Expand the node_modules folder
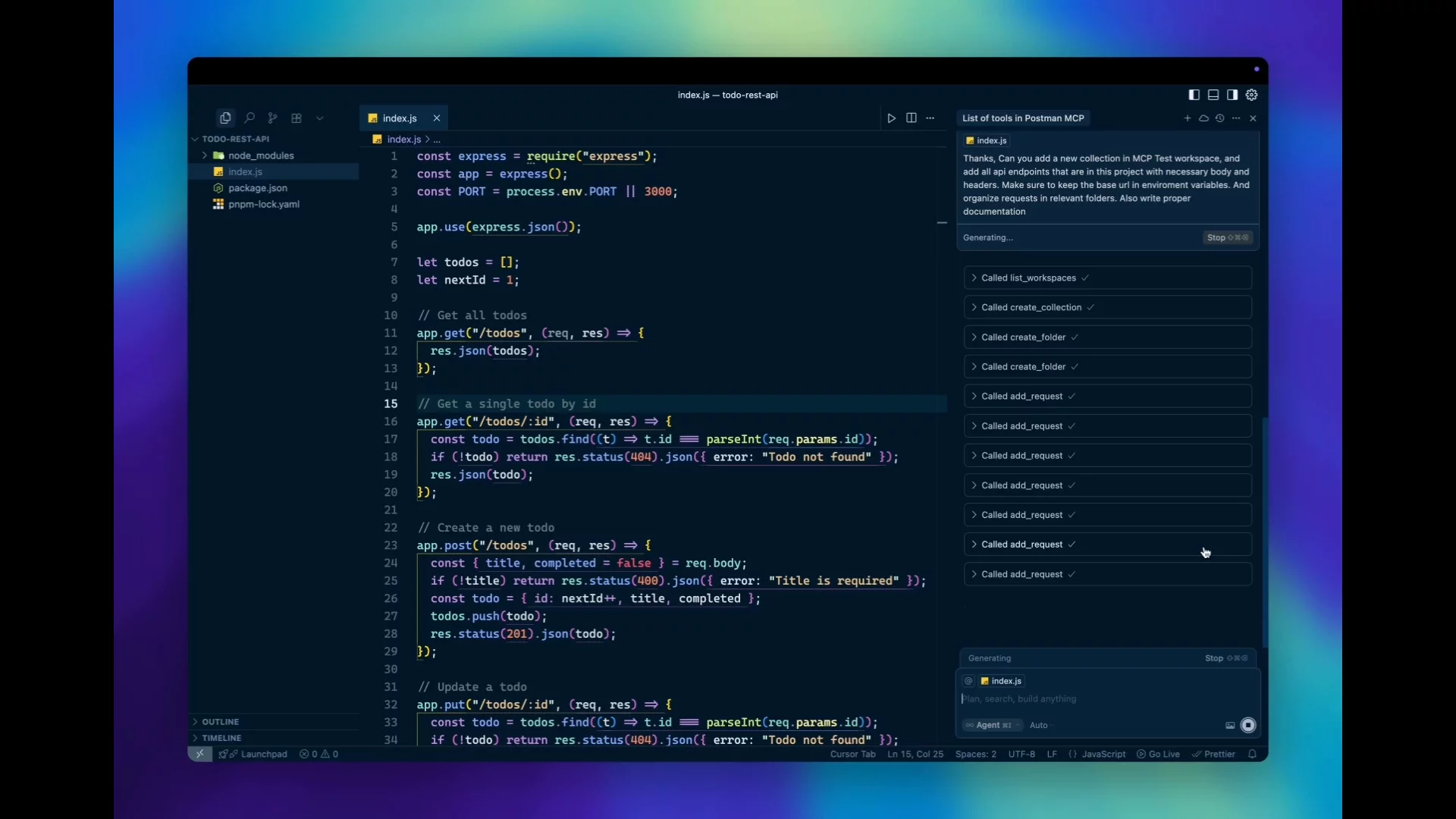Image resolution: width=1456 pixels, height=819 pixels. 260,155
